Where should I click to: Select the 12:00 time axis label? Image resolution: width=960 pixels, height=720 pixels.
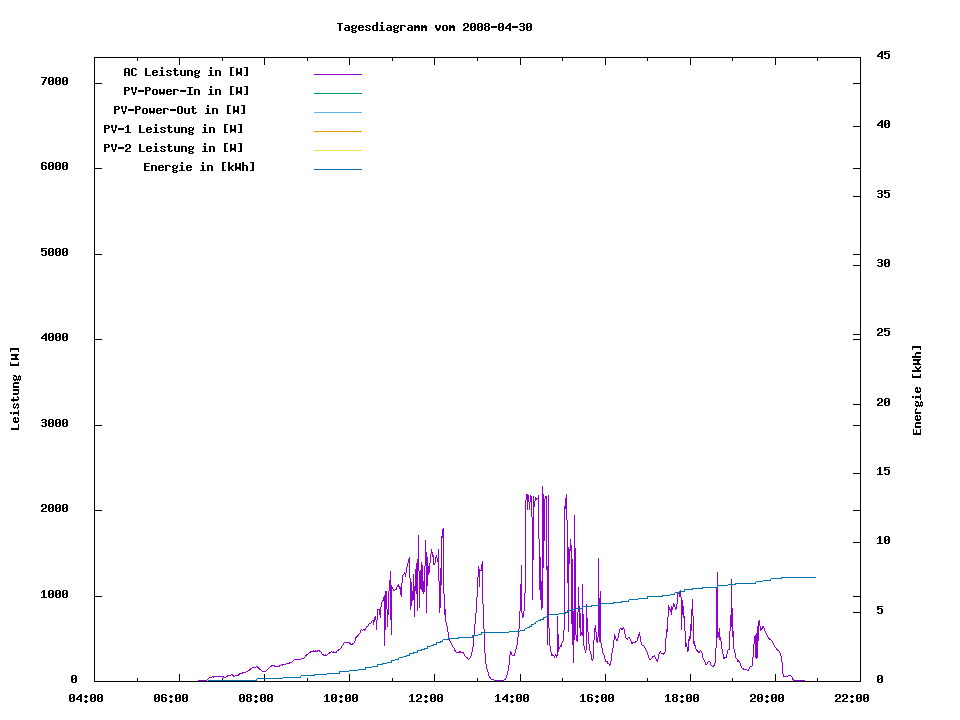(427, 698)
